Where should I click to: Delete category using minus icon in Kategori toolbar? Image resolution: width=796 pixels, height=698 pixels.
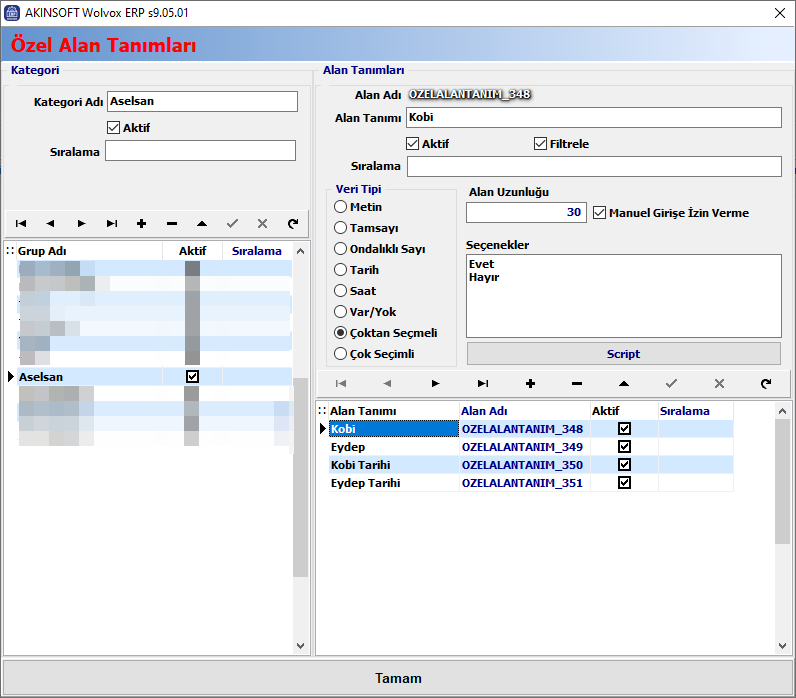coord(172,224)
